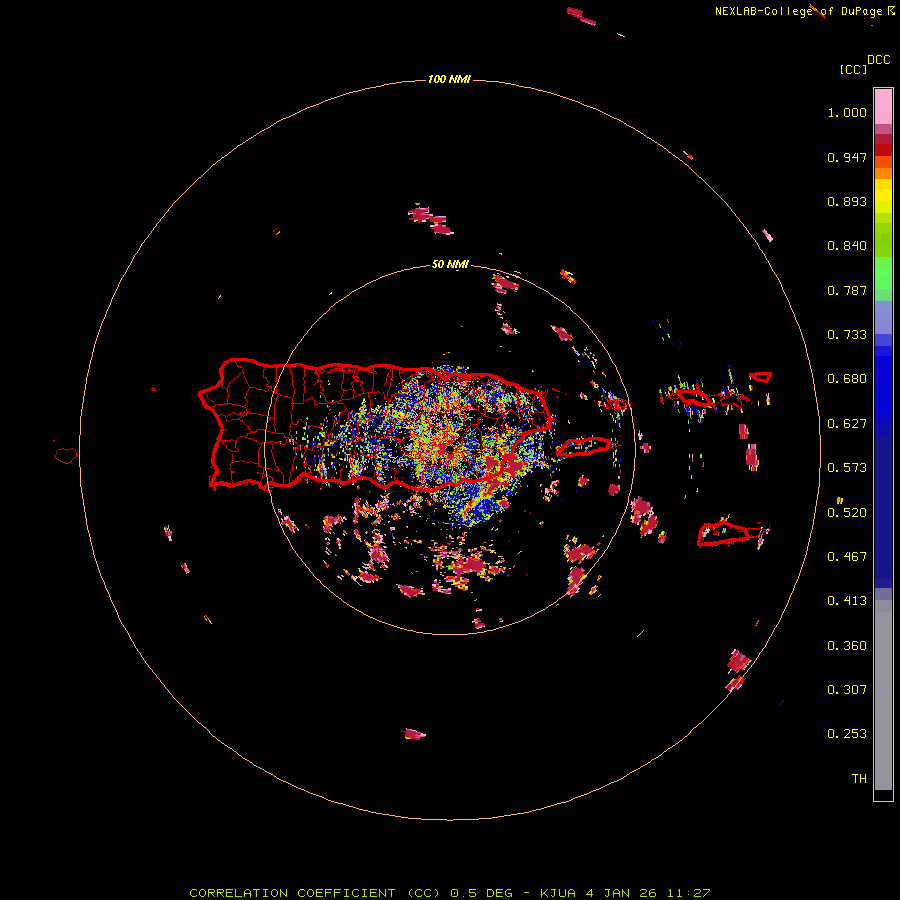Screen dimensions: 900x900
Task: Select the 0.253 scale value
Action: click(847, 734)
